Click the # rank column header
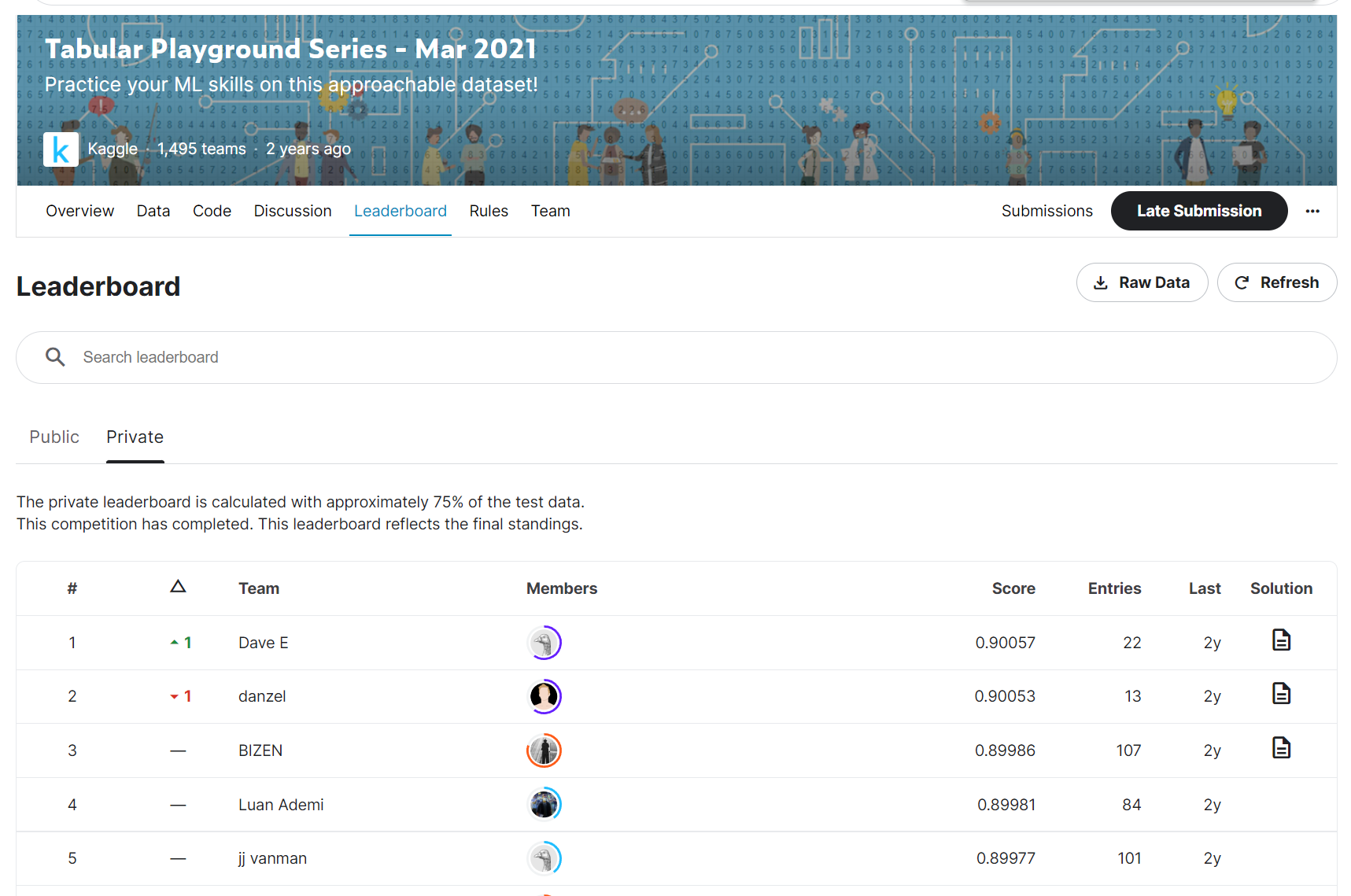1351x896 pixels. tap(72, 588)
